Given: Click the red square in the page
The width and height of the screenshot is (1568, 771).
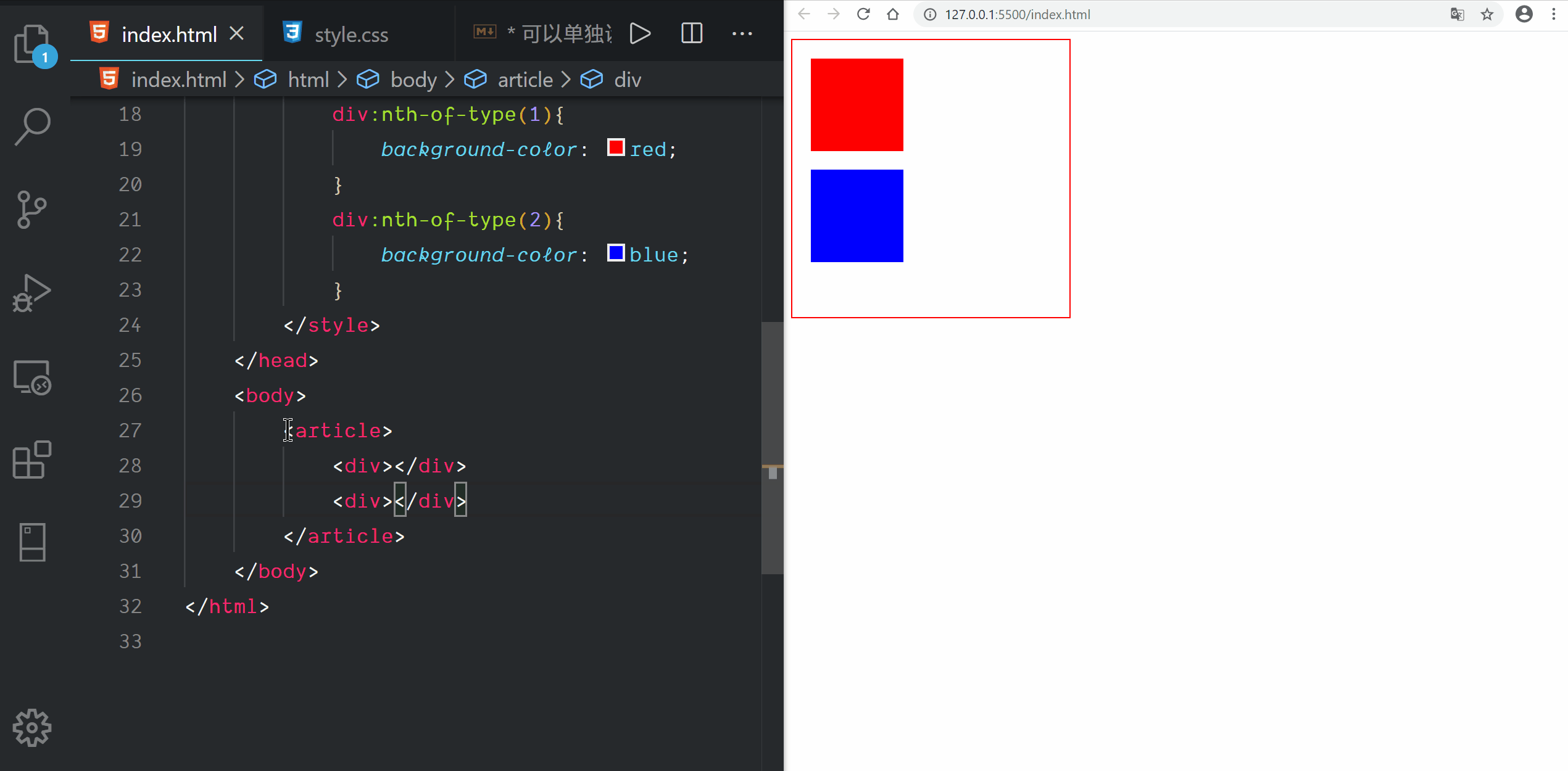Looking at the screenshot, I should pos(857,105).
